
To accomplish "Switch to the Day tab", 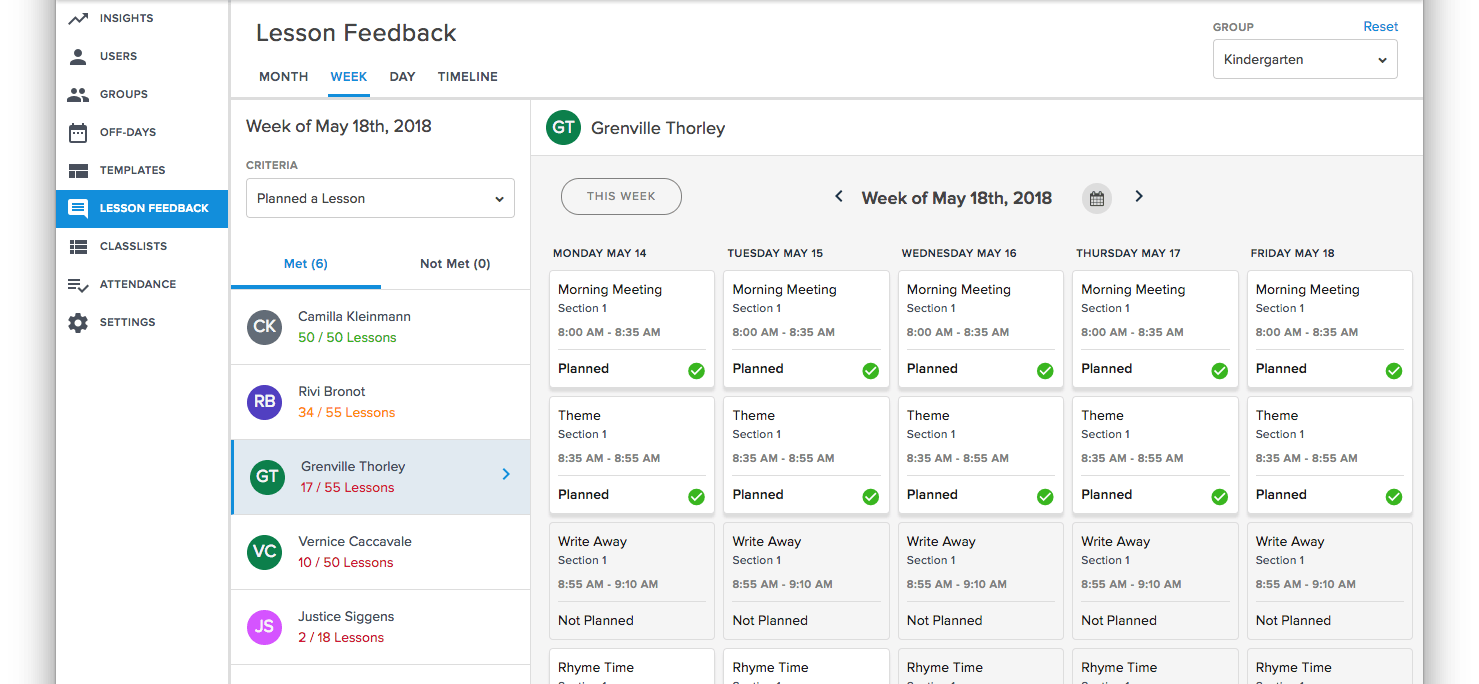I will 403,77.
